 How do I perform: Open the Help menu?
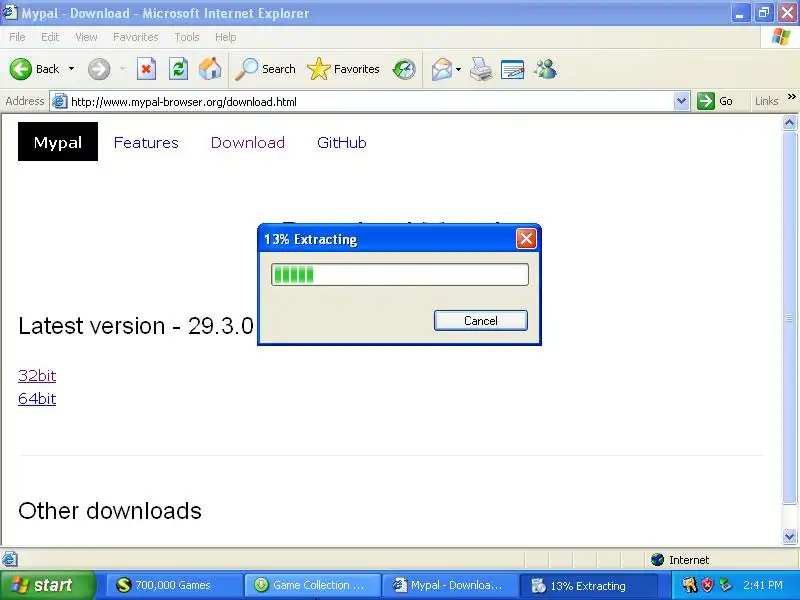[226, 37]
